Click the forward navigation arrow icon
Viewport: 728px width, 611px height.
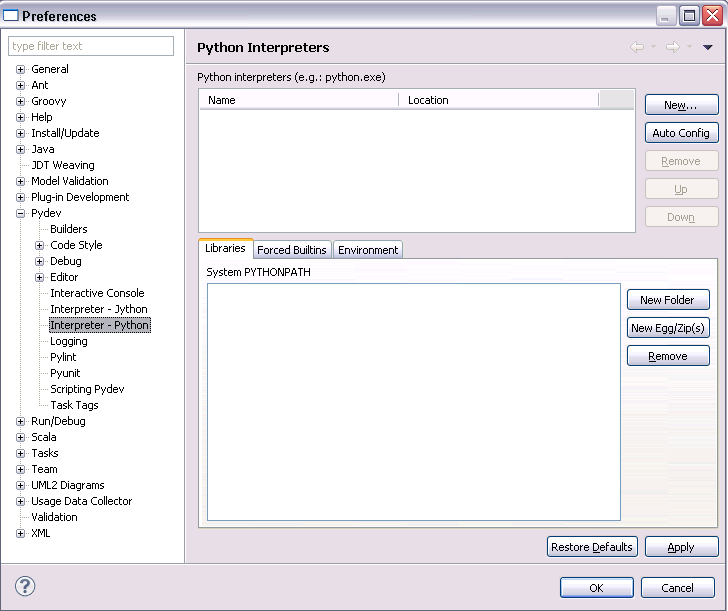point(672,47)
